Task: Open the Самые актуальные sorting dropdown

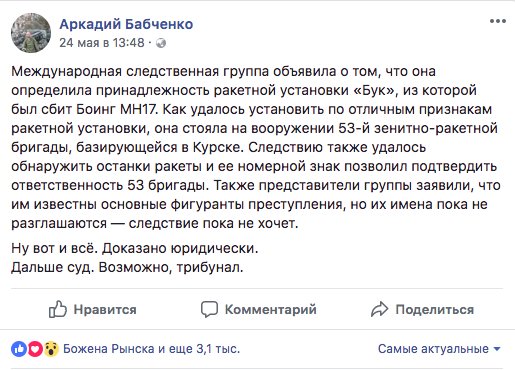Action: click(439, 349)
